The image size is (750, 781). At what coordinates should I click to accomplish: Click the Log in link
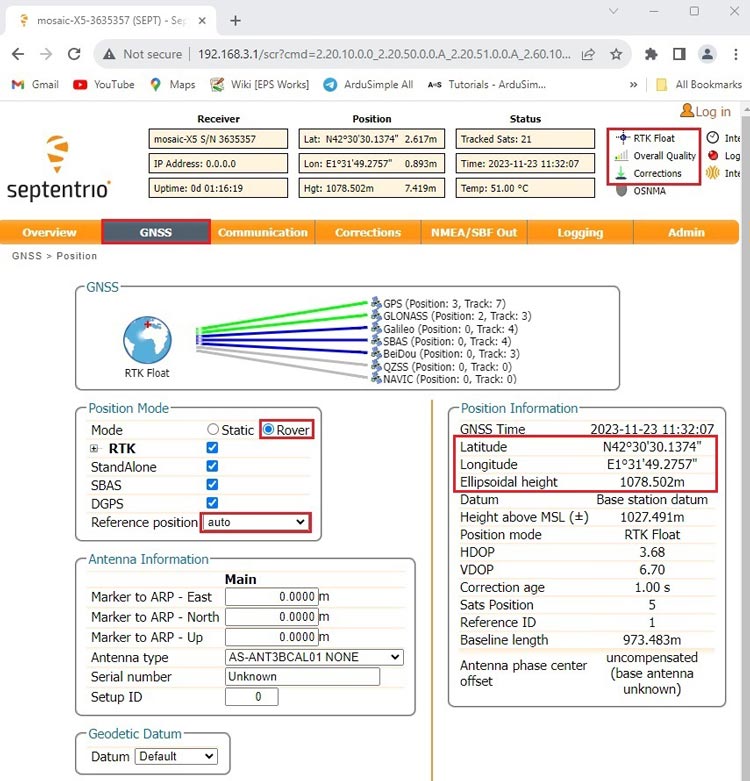(x=706, y=111)
